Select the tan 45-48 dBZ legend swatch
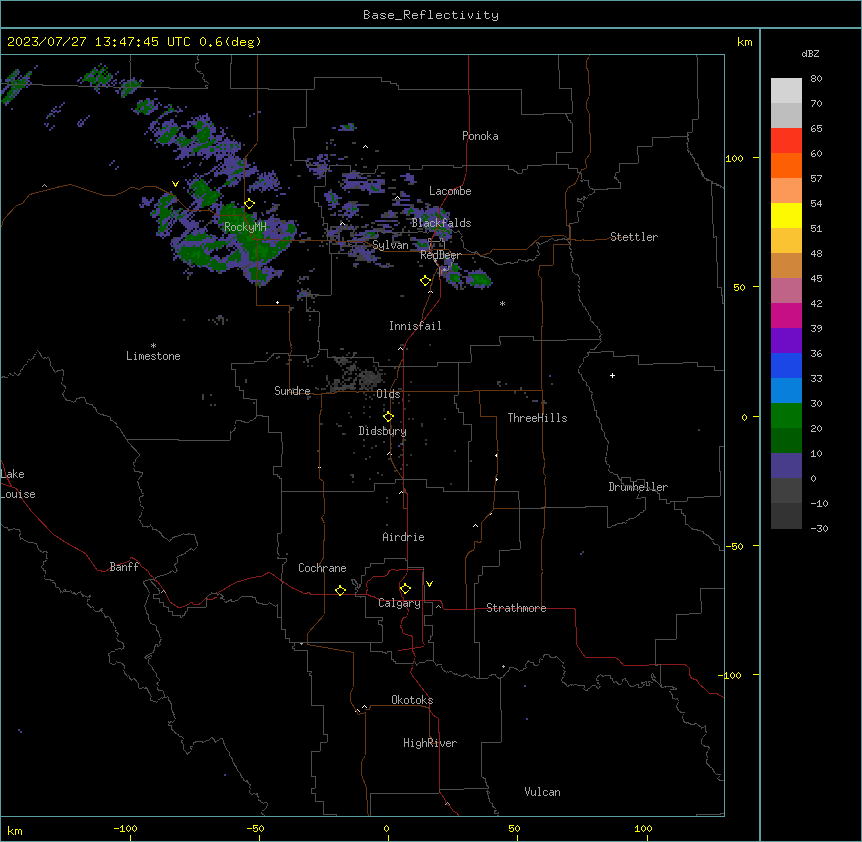862x842 pixels. tap(786, 265)
